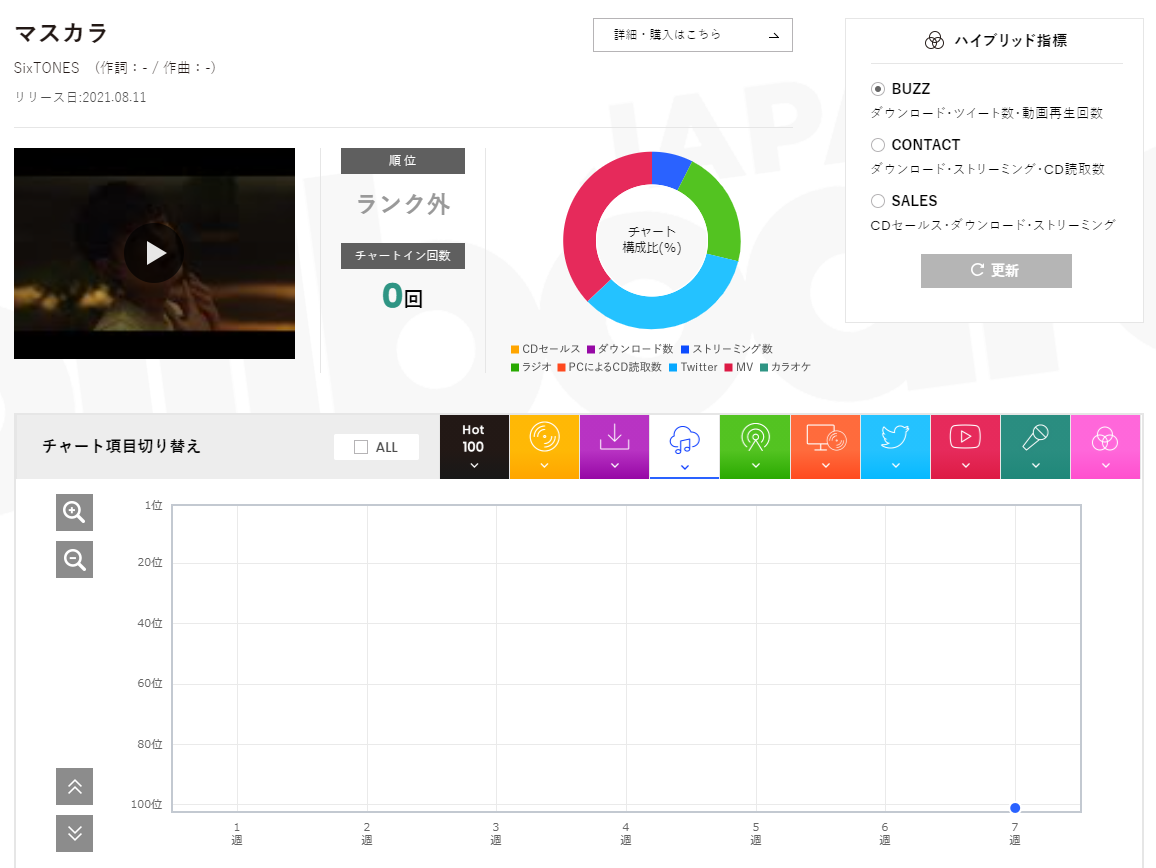Image resolution: width=1156 pixels, height=868 pixels.
Task: Select the download arrow icon tab
Action: [614, 447]
